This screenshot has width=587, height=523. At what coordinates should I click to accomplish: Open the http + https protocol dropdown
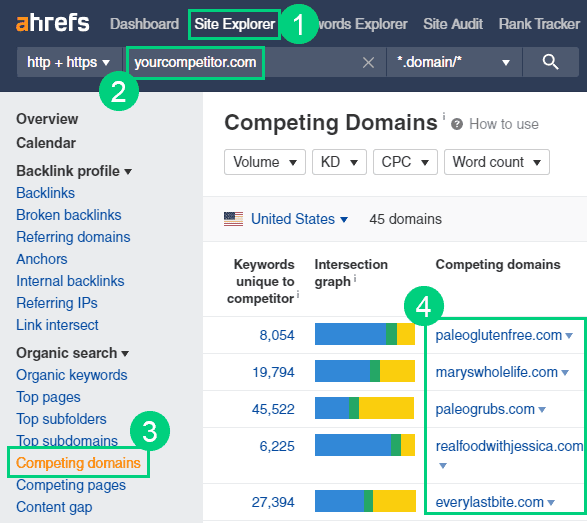tap(69, 62)
